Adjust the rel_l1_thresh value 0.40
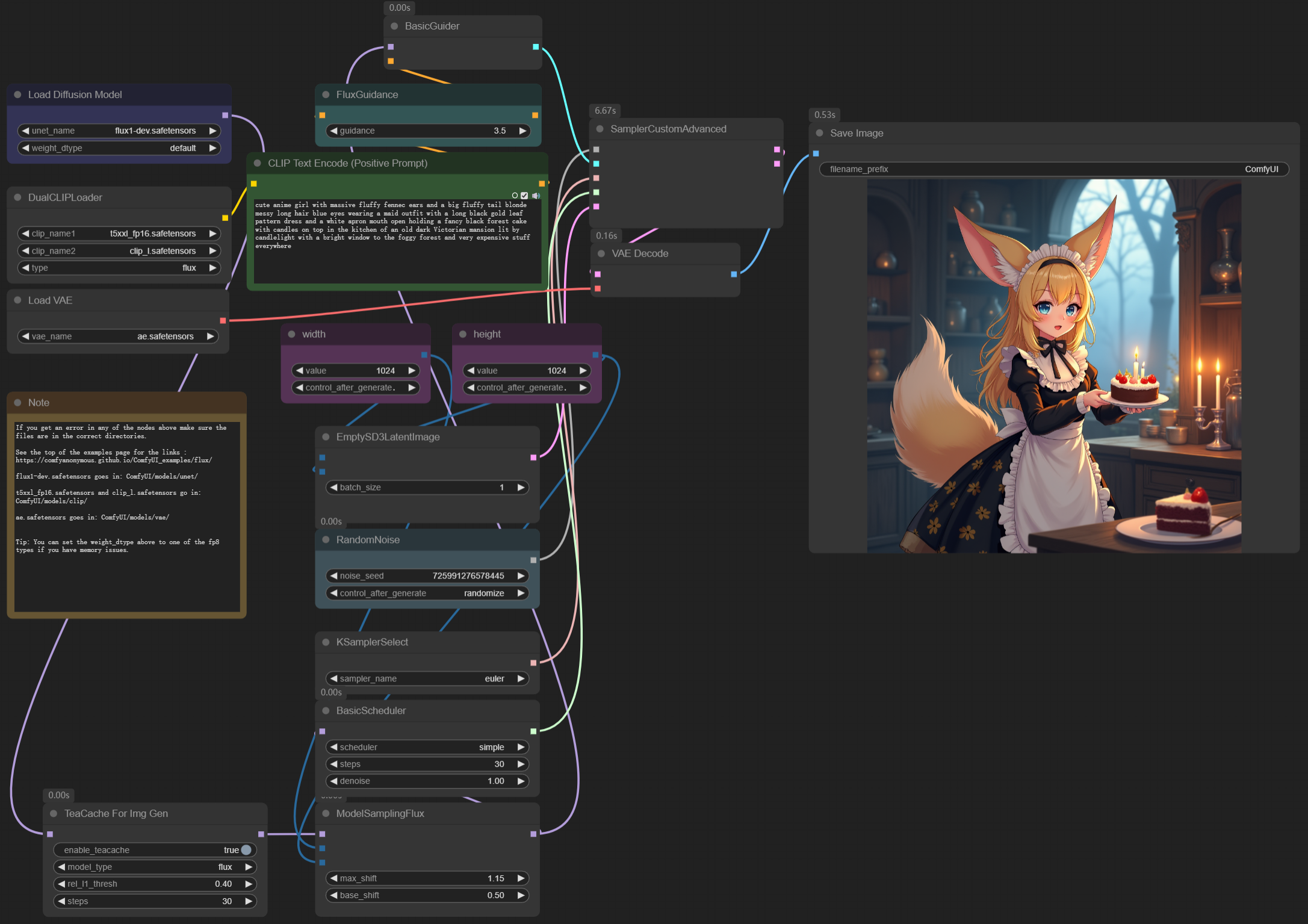This screenshot has width=1308, height=924. pyautogui.click(x=155, y=884)
